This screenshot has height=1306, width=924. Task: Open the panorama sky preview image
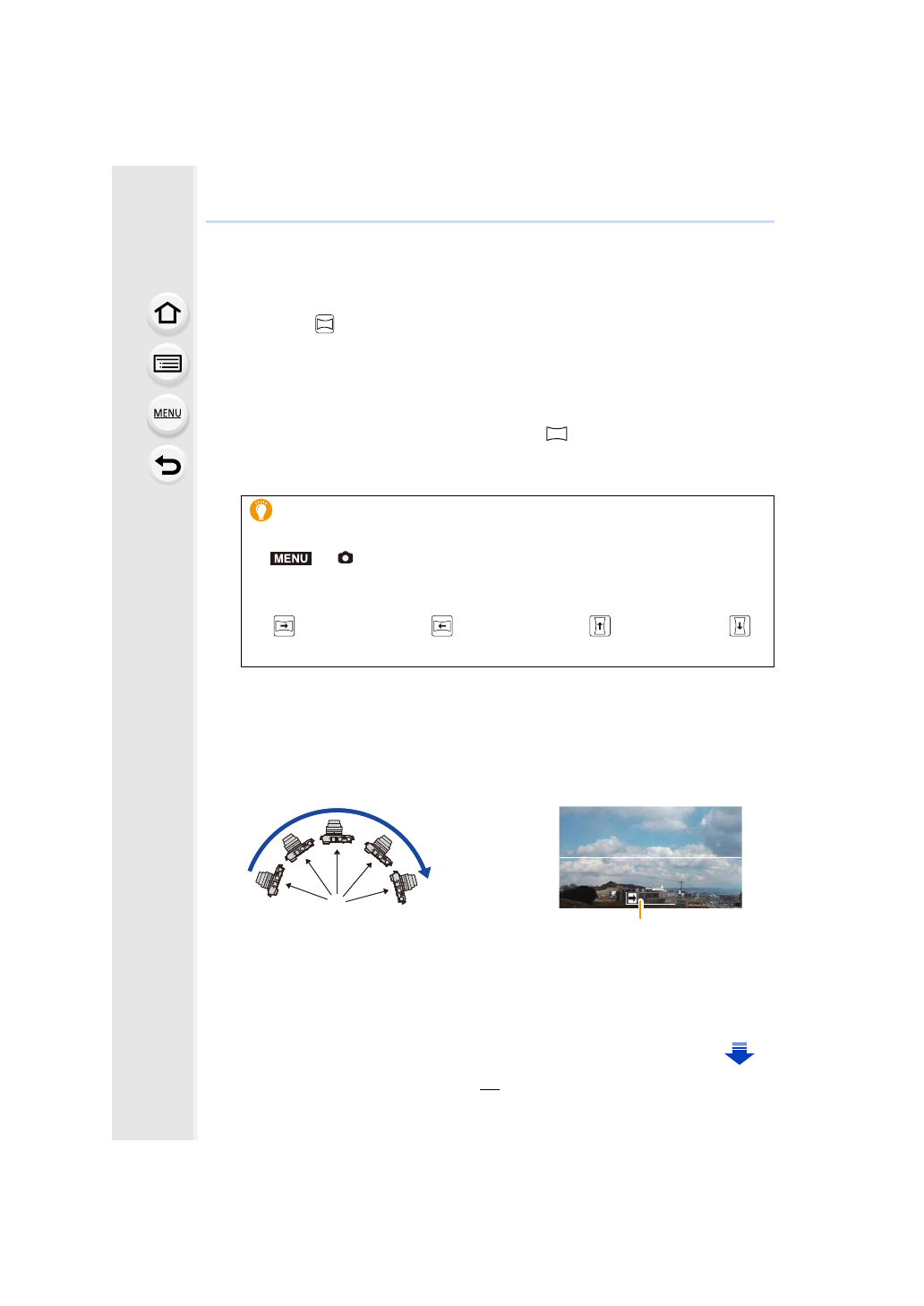pyautogui.click(x=651, y=857)
